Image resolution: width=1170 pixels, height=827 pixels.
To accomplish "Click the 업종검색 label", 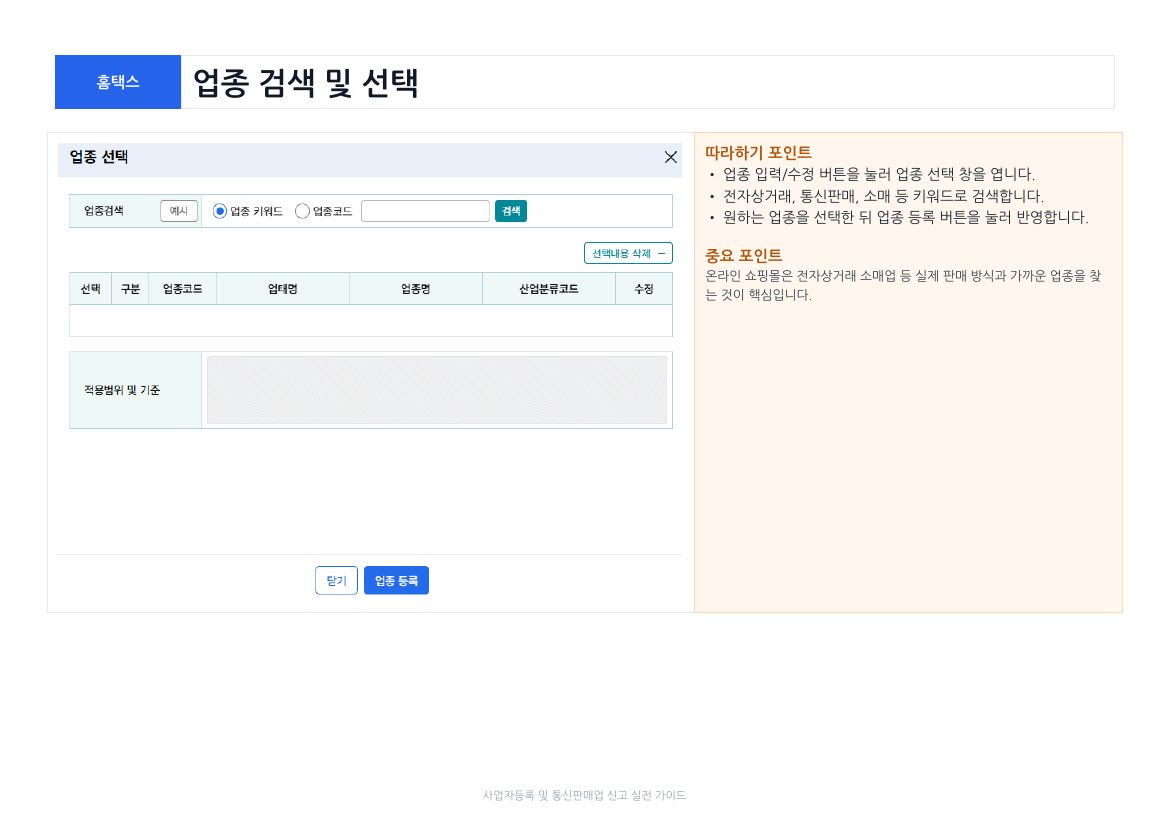I will (x=104, y=211).
